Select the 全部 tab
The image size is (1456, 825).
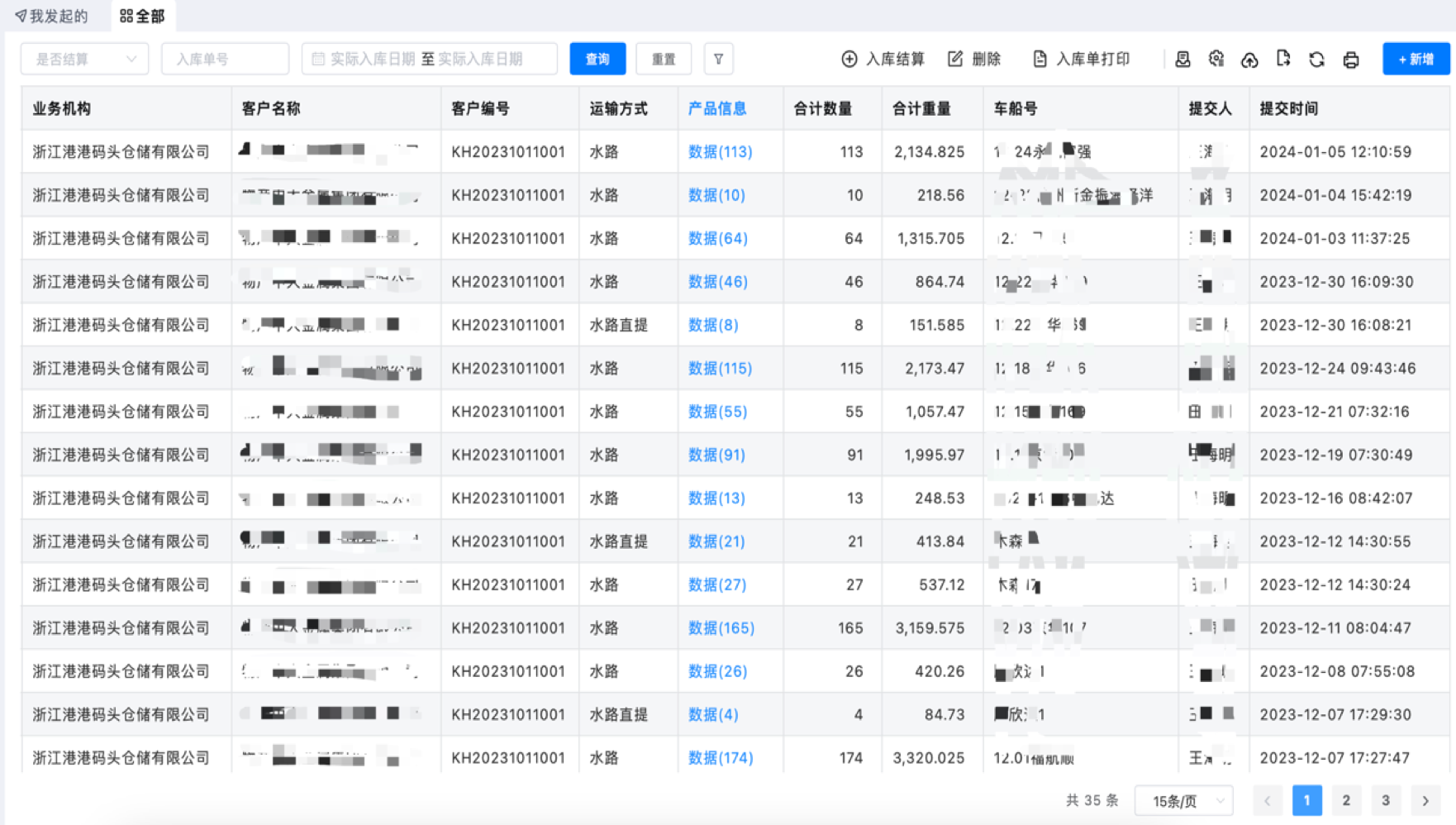point(142,16)
